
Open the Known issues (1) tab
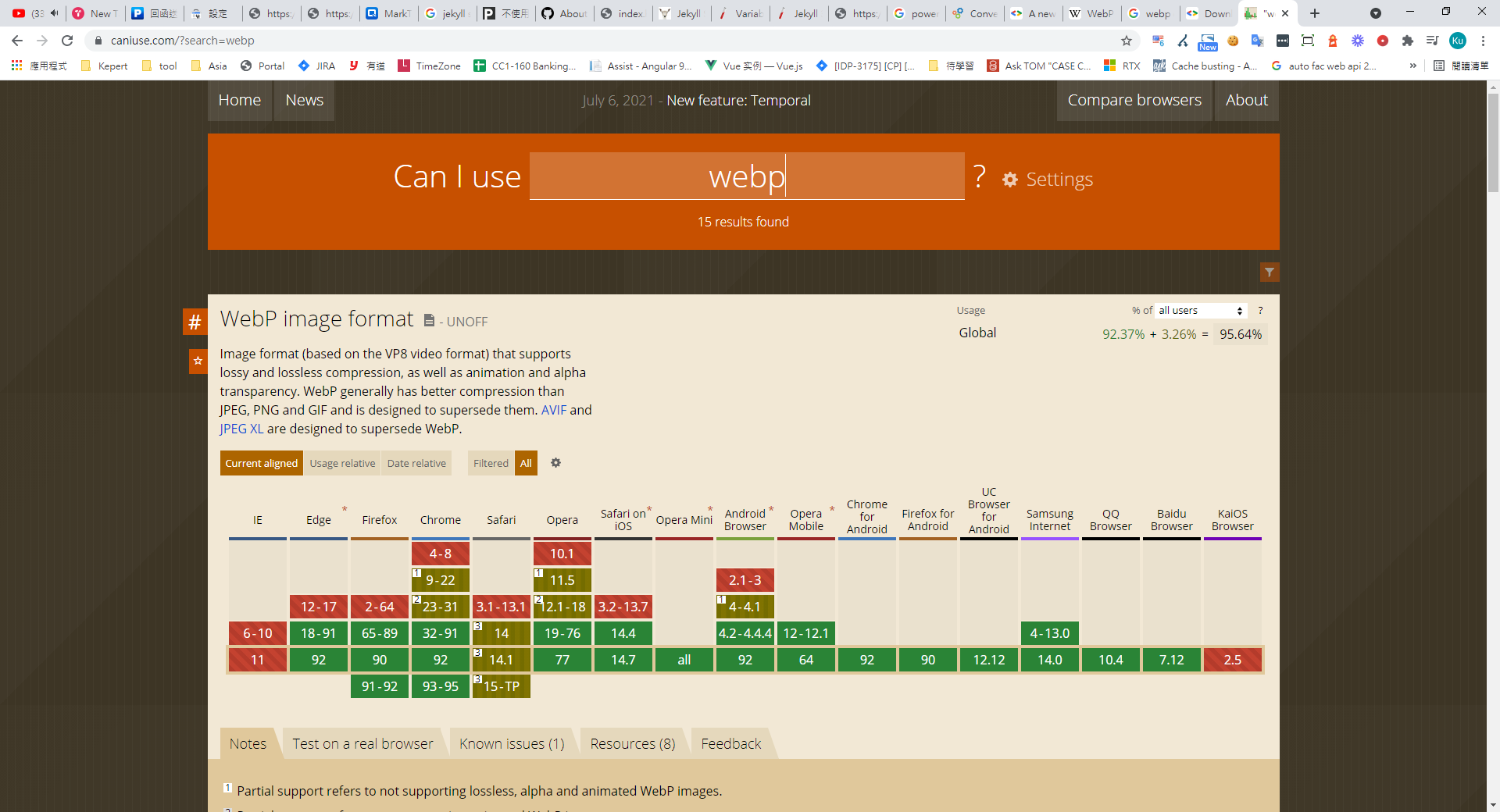[x=512, y=744]
